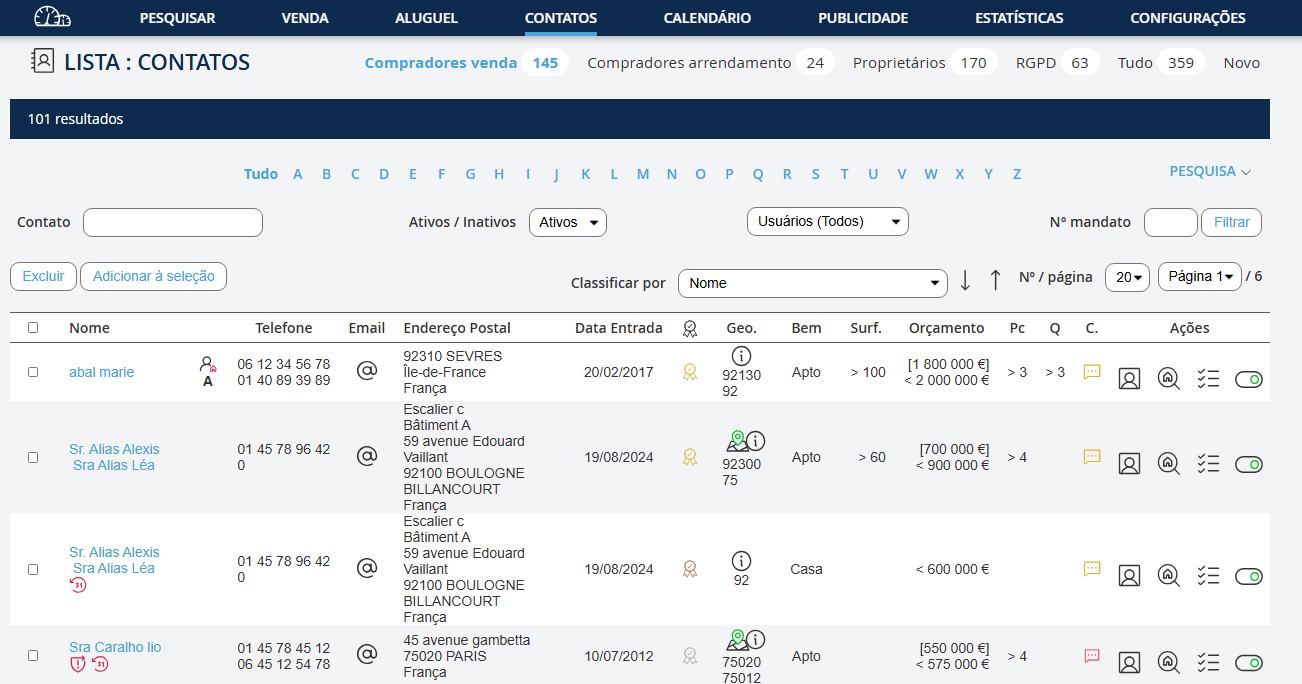Screen dimensions: 1302x684
Task: Sort the list in descending order with the down arrow
Action: pyautogui.click(x=965, y=280)
